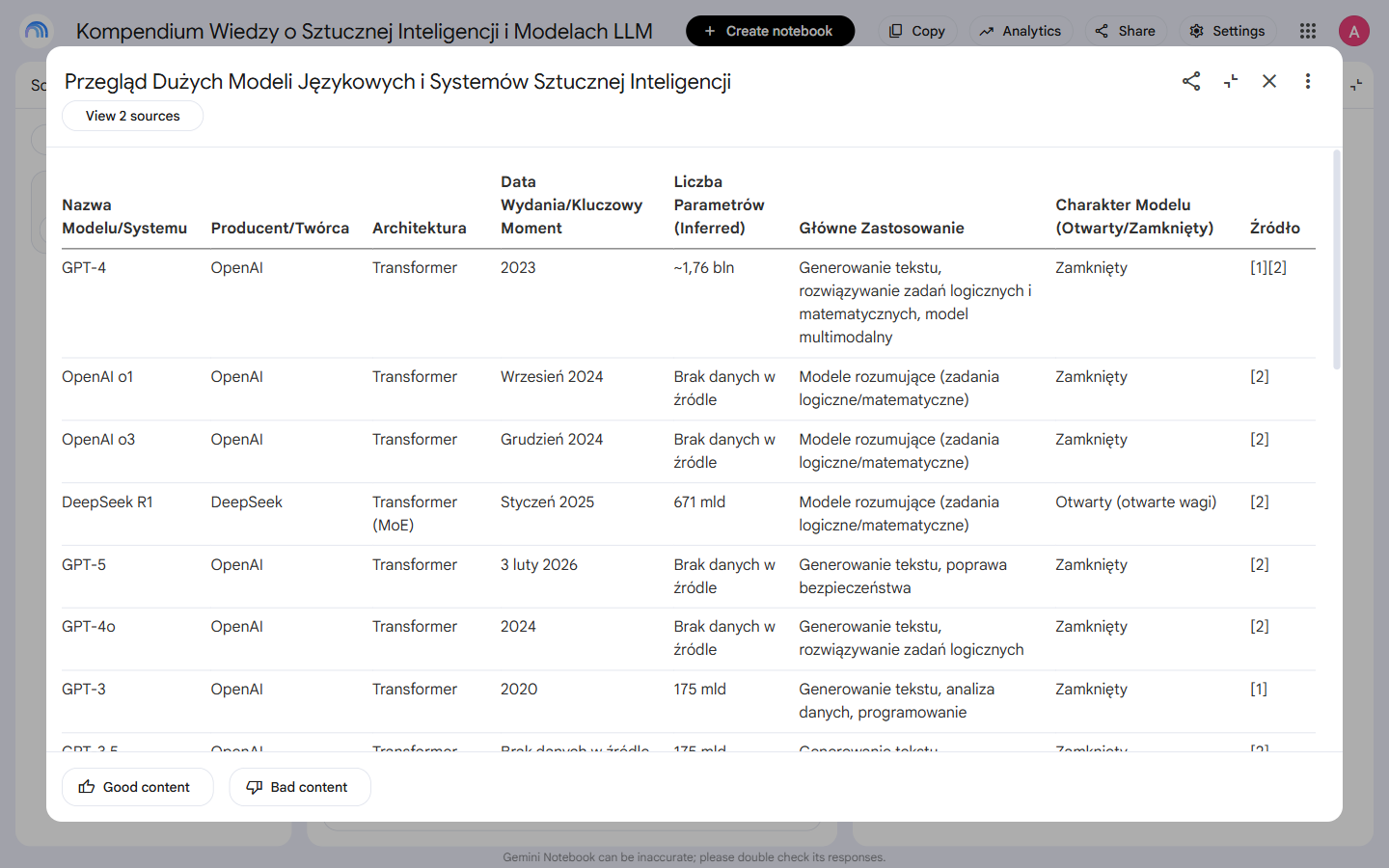Click the Share button in the top bar
The height and width of the screenshot is (868, 1389).
(x=1126, y=31)
